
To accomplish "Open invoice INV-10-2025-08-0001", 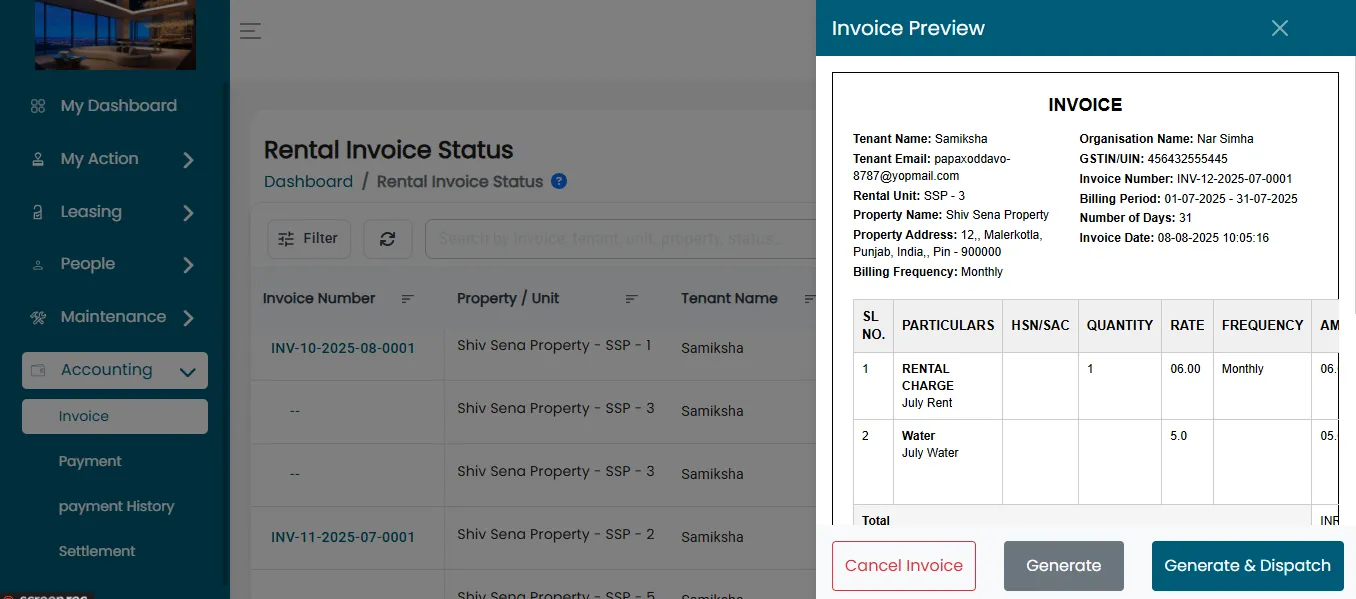I will pyautogui.click(x=343, y=349).
